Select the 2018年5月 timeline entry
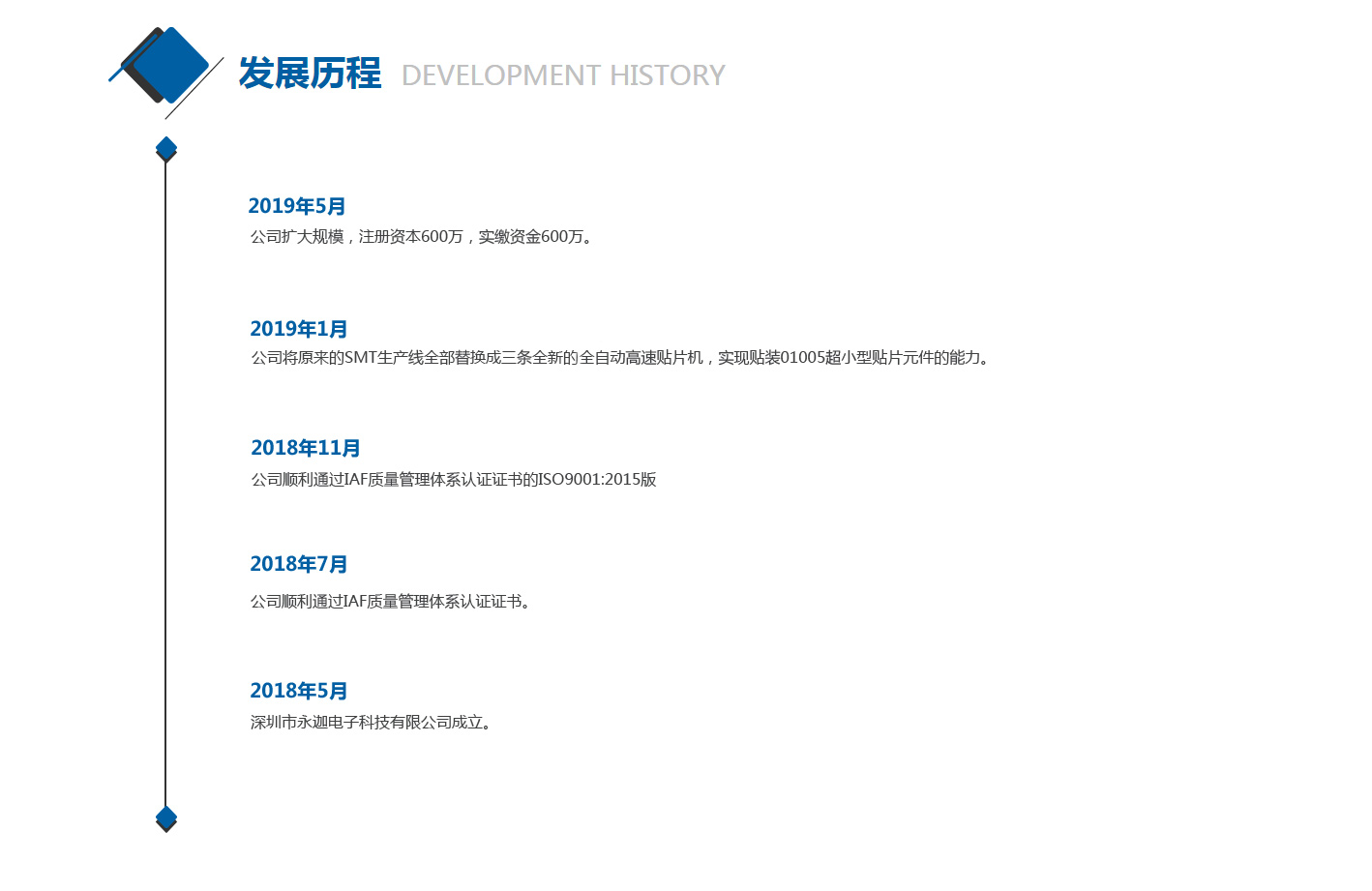Viewport: 1372px width, 891px height. pyautogui.click(x=298, y=691)
